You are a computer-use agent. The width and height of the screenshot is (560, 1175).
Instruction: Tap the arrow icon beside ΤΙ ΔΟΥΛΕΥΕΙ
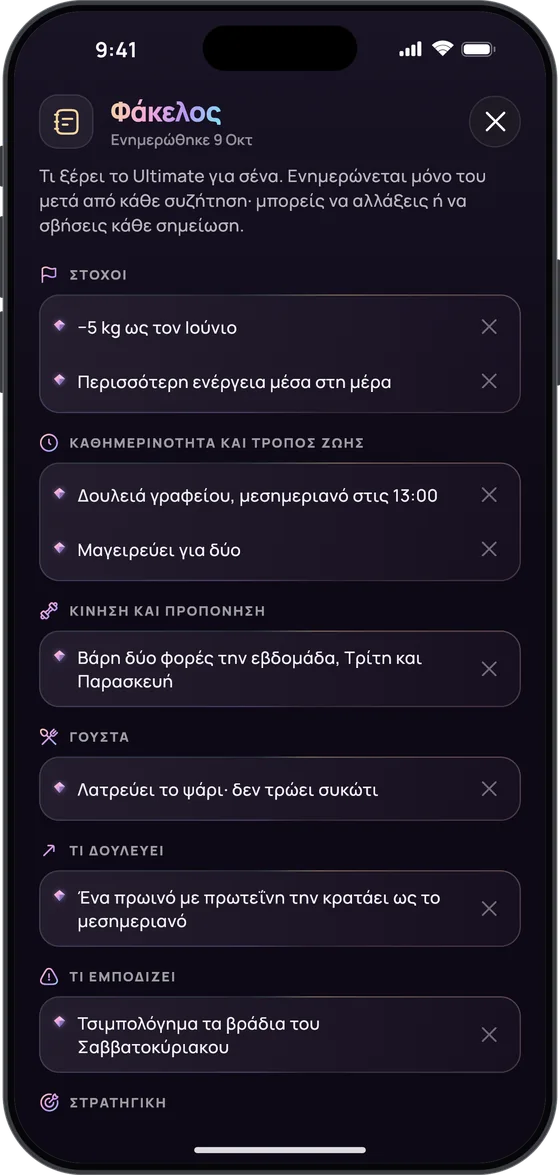tap(49, 851)
